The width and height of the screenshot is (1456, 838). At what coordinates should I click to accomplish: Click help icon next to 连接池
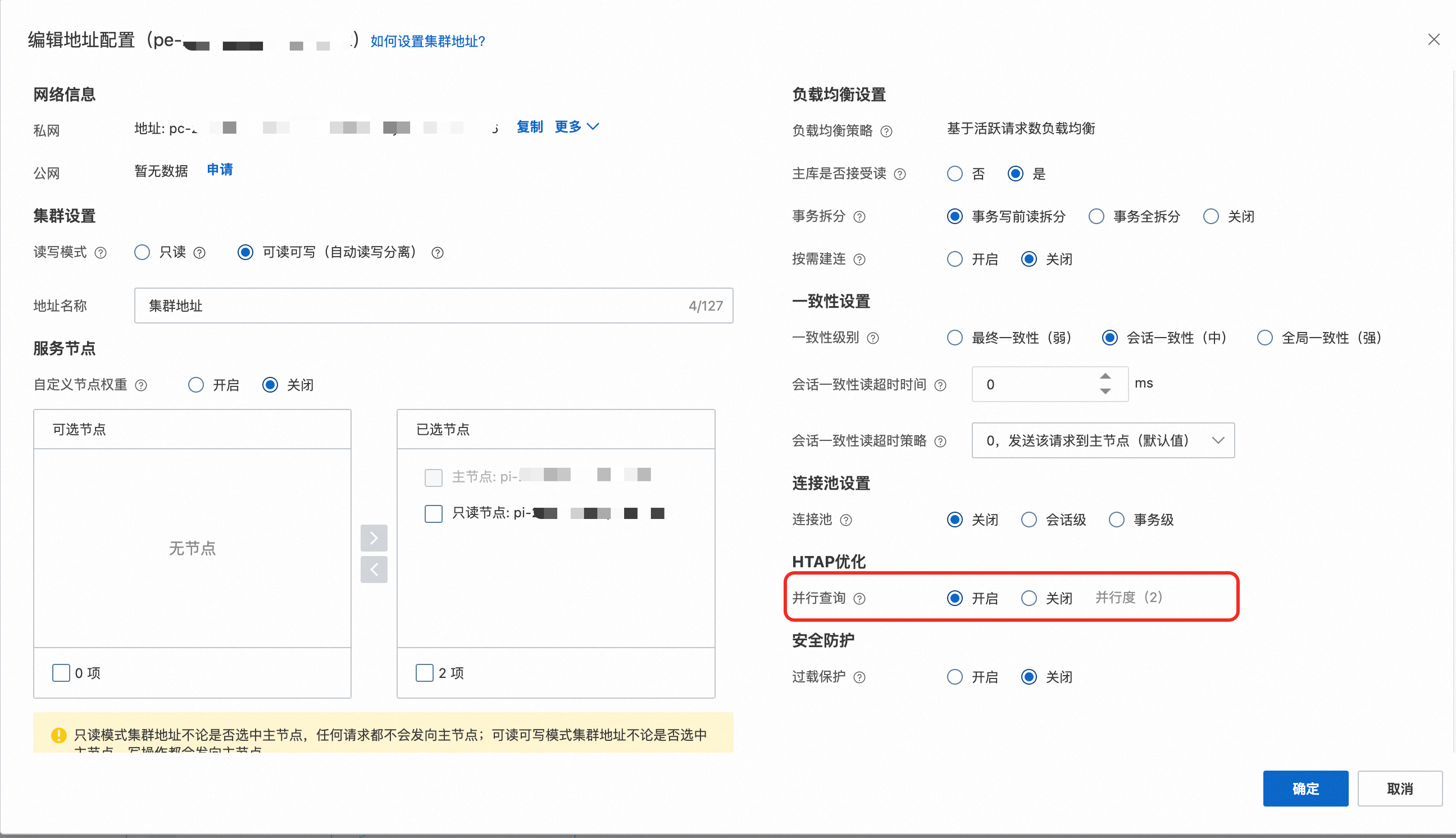tap(845, 520)
